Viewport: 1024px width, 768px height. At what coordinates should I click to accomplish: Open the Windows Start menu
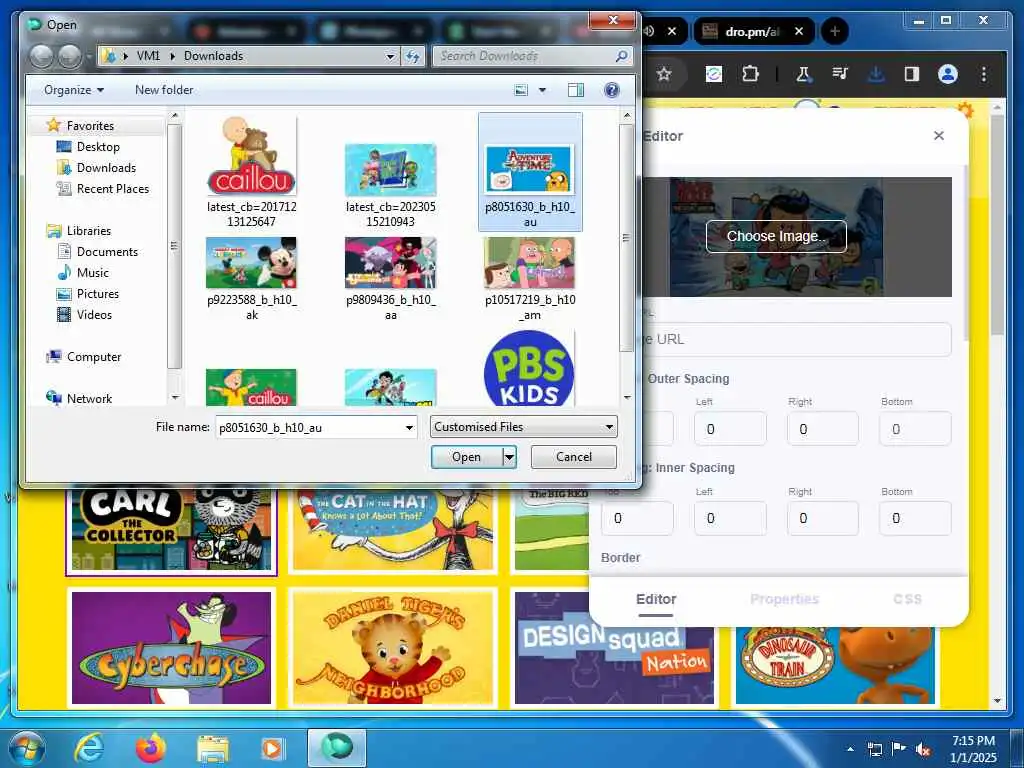click(x=26, y=748)
